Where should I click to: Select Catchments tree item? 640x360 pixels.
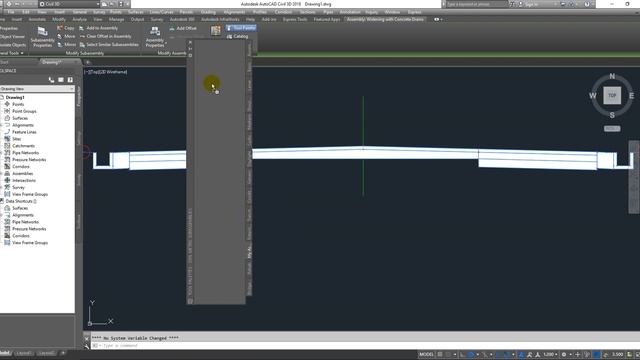click(x=23, y=146)
